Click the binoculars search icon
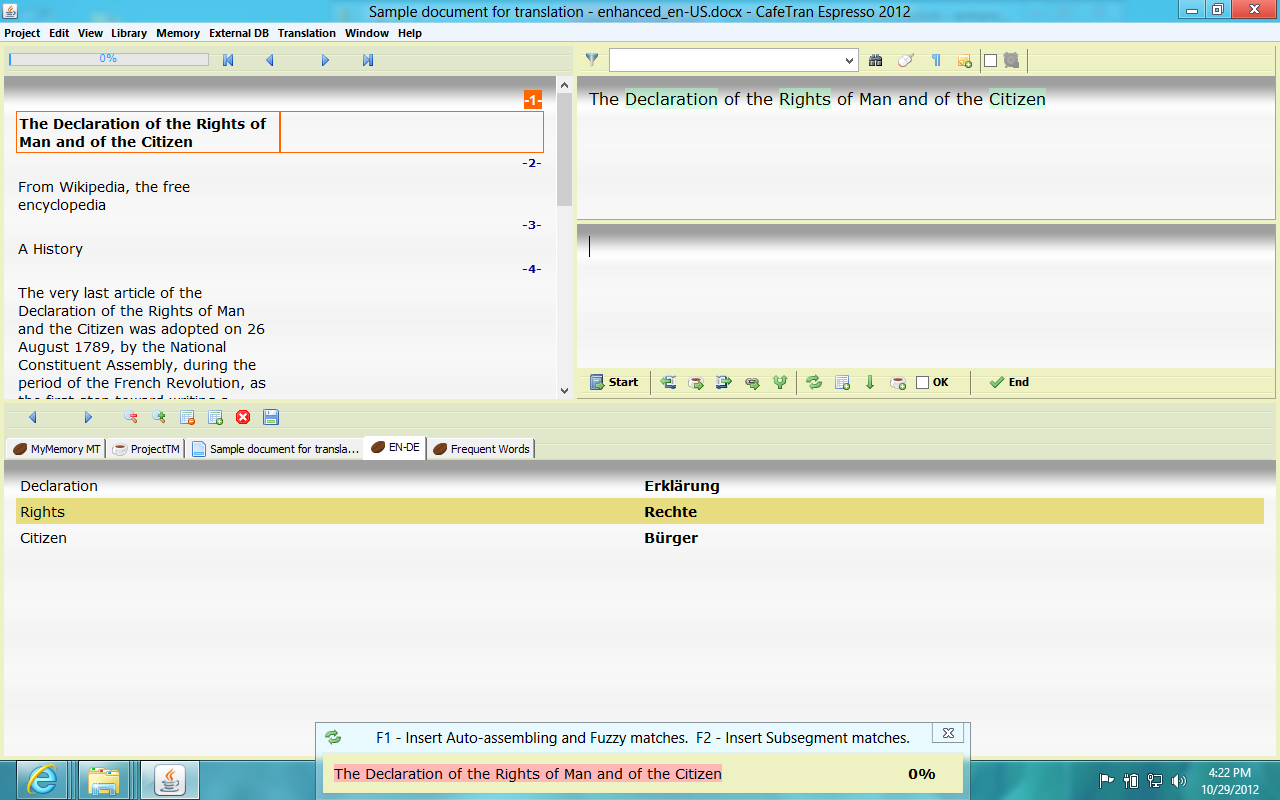1280x800 pixels. tap(876, 60)
